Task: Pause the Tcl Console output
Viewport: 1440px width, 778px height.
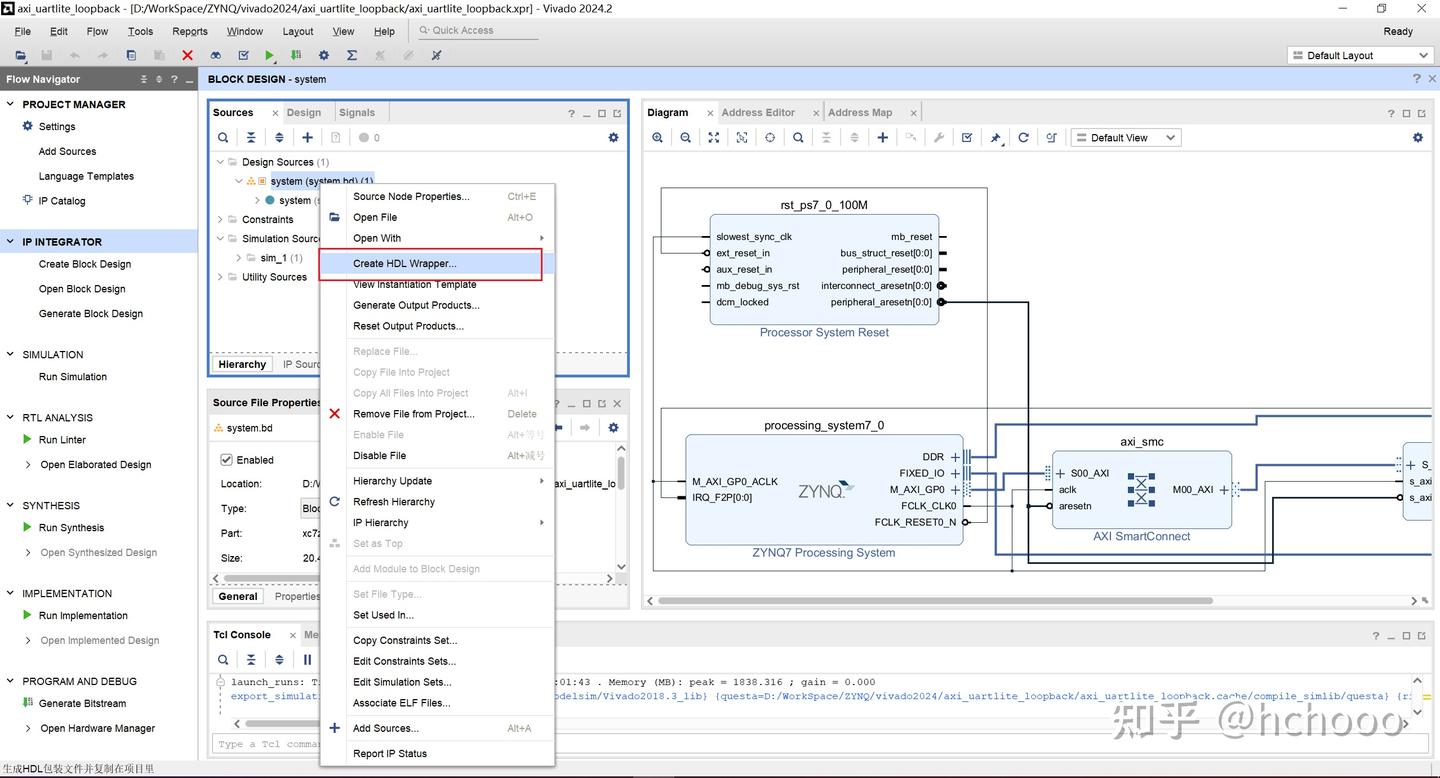Action: click(307, 660)
